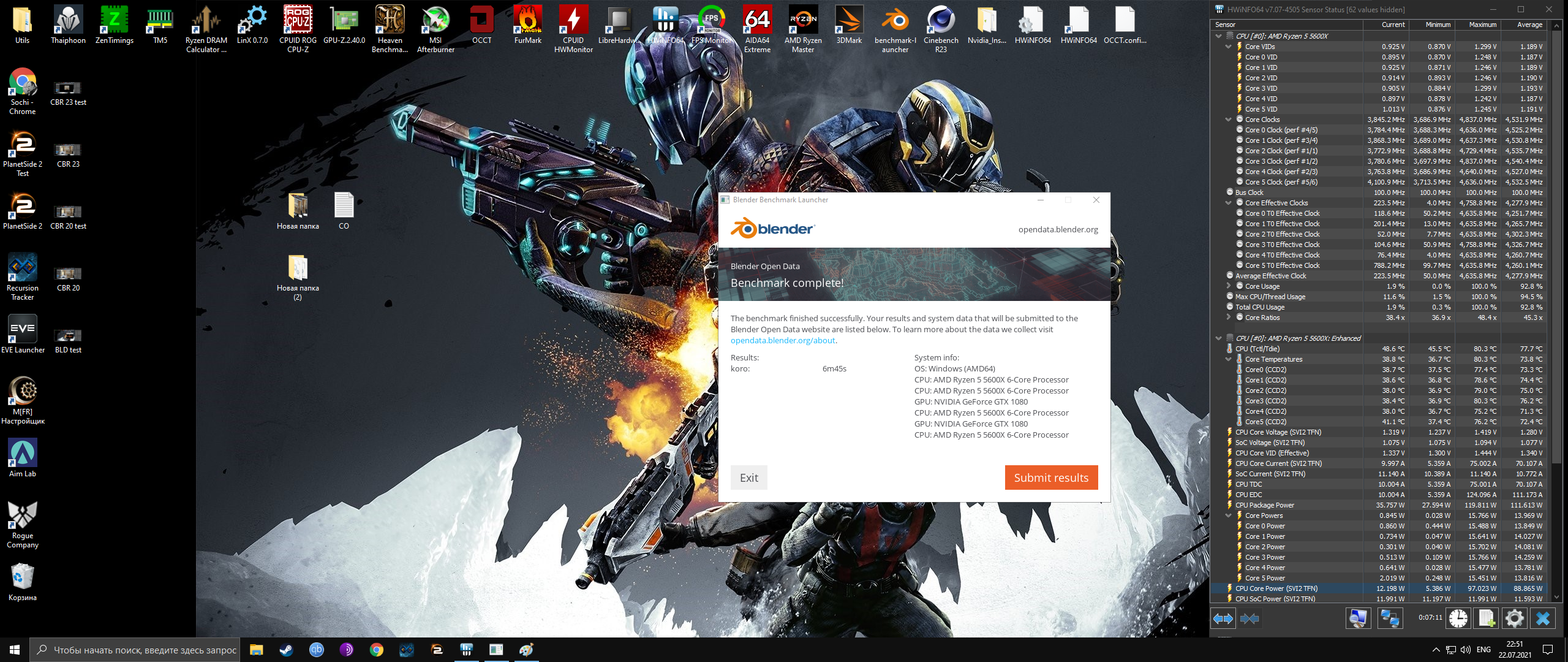Screen dimensions: 1568x662
Task: Open HWiNFO sensor settings gear
Action: pos(1514,618)
